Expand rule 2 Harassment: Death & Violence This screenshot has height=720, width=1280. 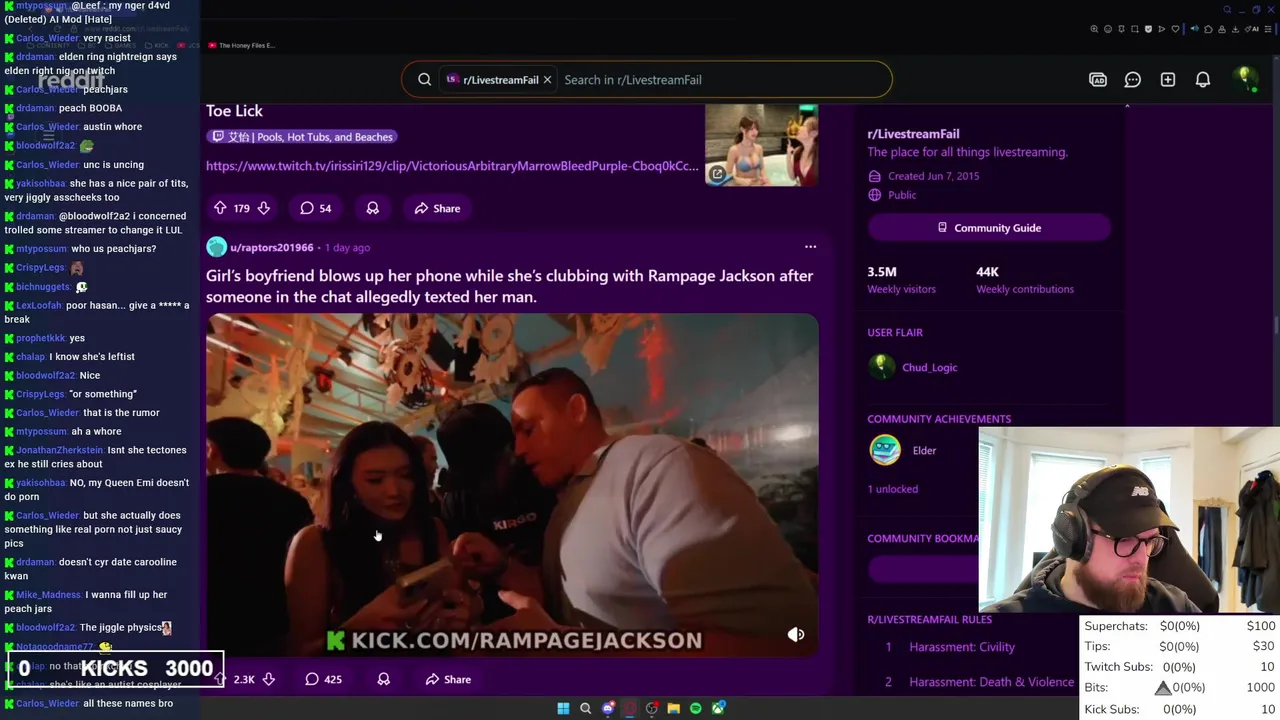pyautogui.click(x=978, y=682)
